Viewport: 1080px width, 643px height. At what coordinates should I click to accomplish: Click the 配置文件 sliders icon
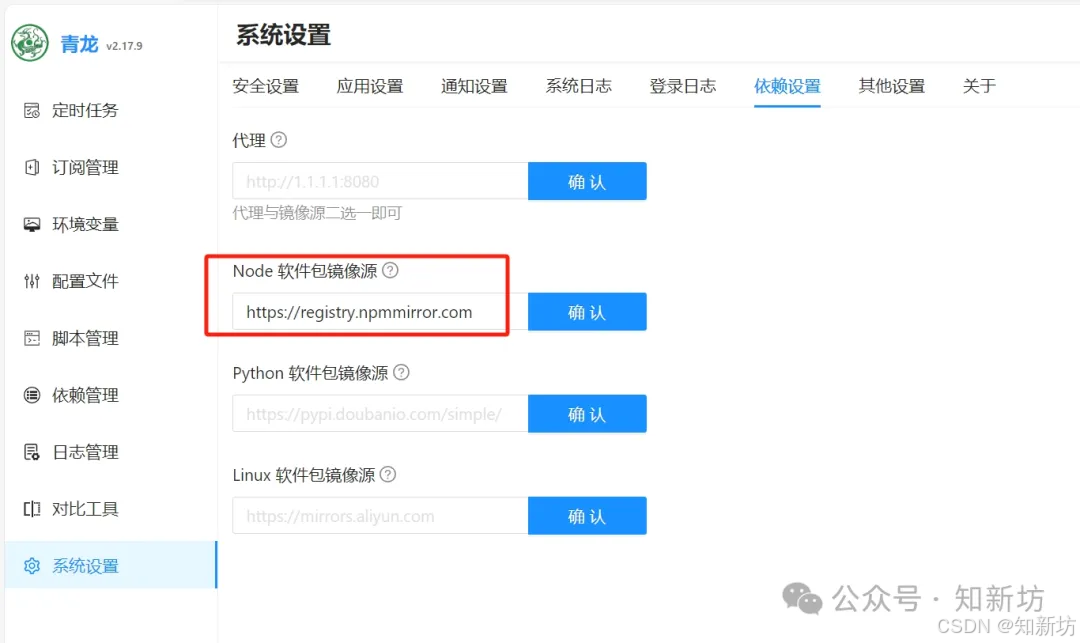[x=32, y=281]
